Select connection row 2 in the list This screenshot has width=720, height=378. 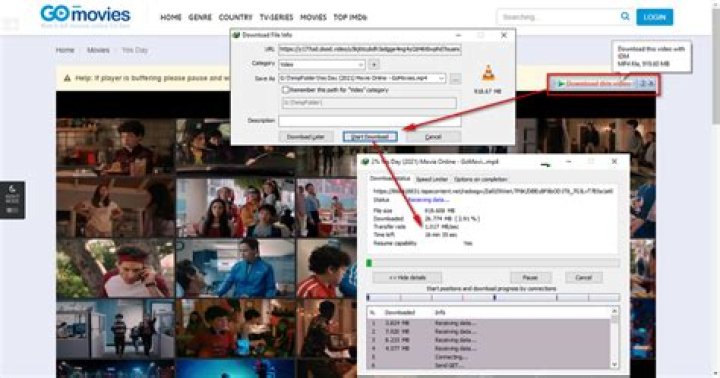[489, 332]
